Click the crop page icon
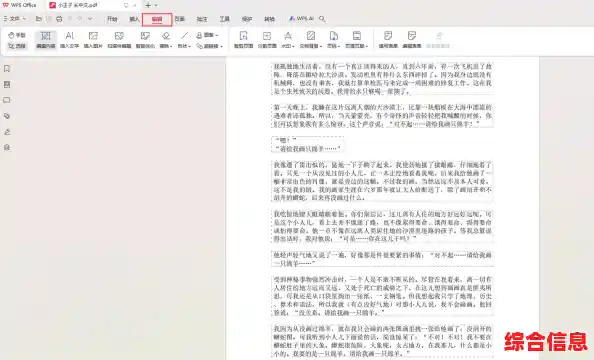Viewport: 594px width, 360px height. [x=243, y=36]
